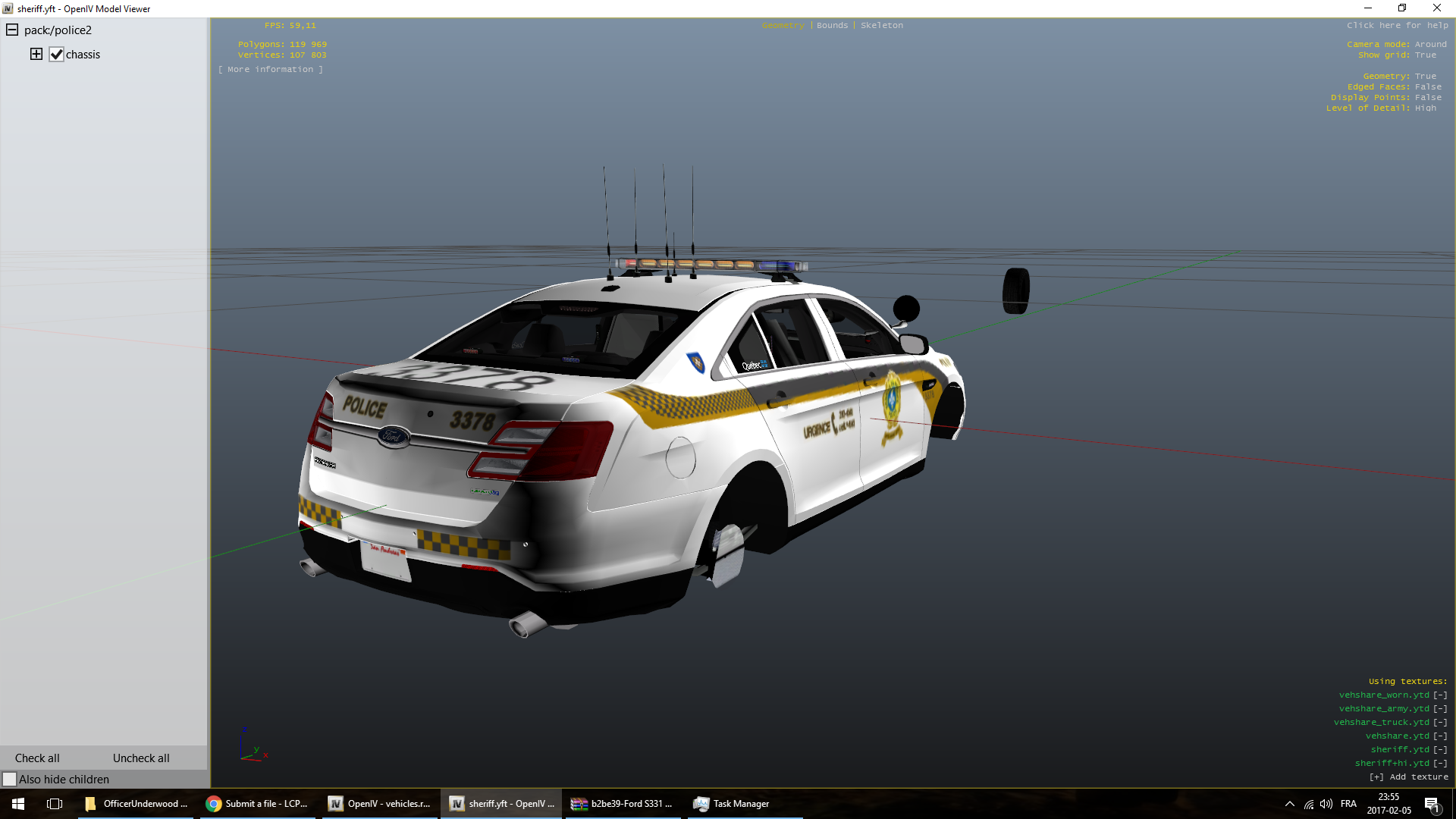Open WinRAR b2be39-Ford taskbar item
This screenshot has width=1456, height=819.
point(623,804)
